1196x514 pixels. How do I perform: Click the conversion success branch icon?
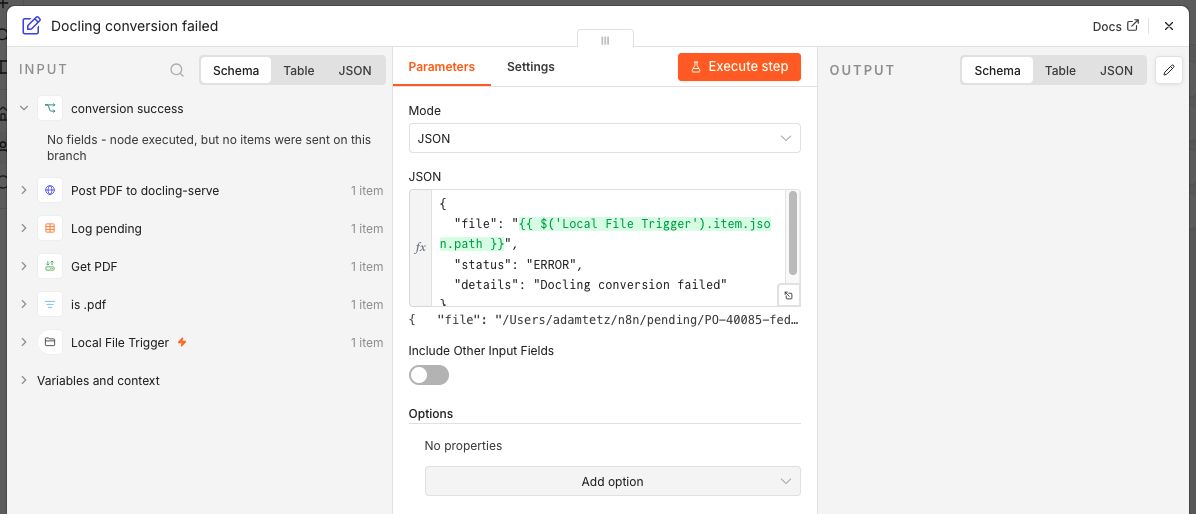point(50,108)
